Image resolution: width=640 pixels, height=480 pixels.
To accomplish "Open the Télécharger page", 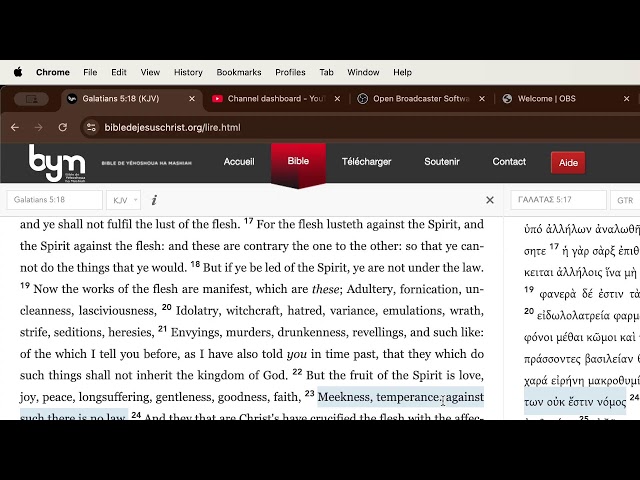I will coord(367,162).
